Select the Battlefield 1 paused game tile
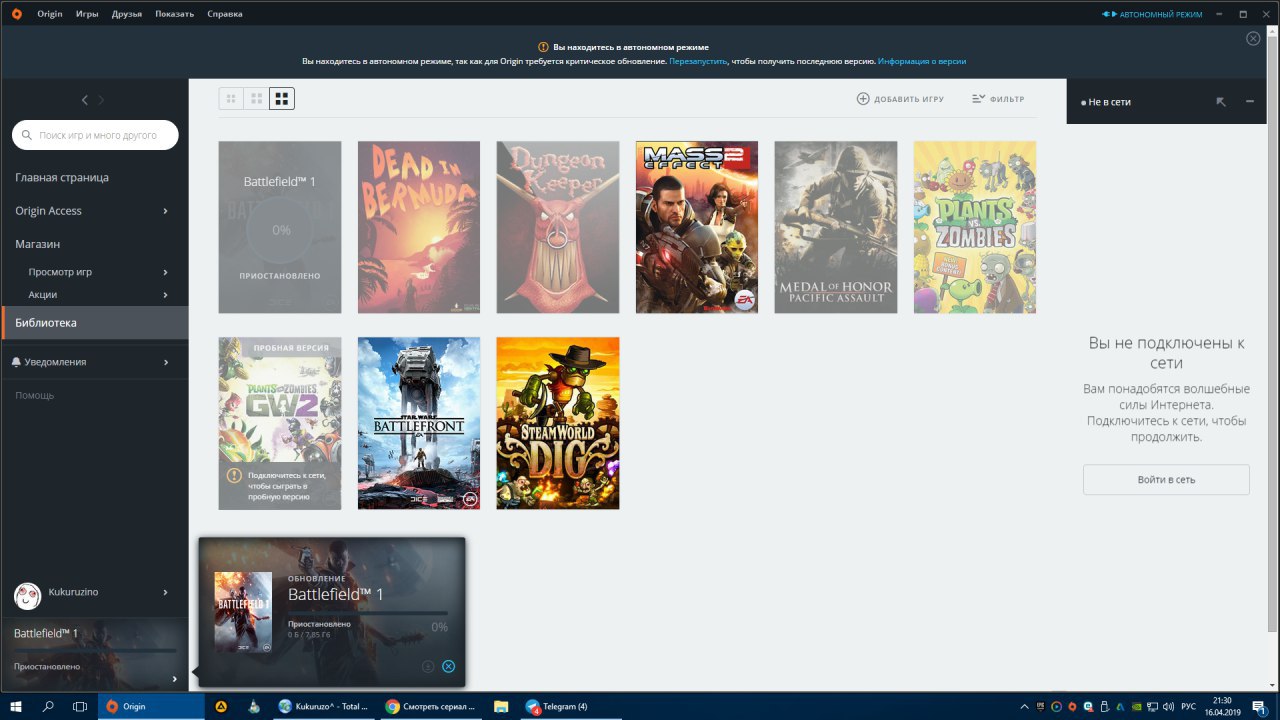The image size is (1280, 720). click(280, 227)
